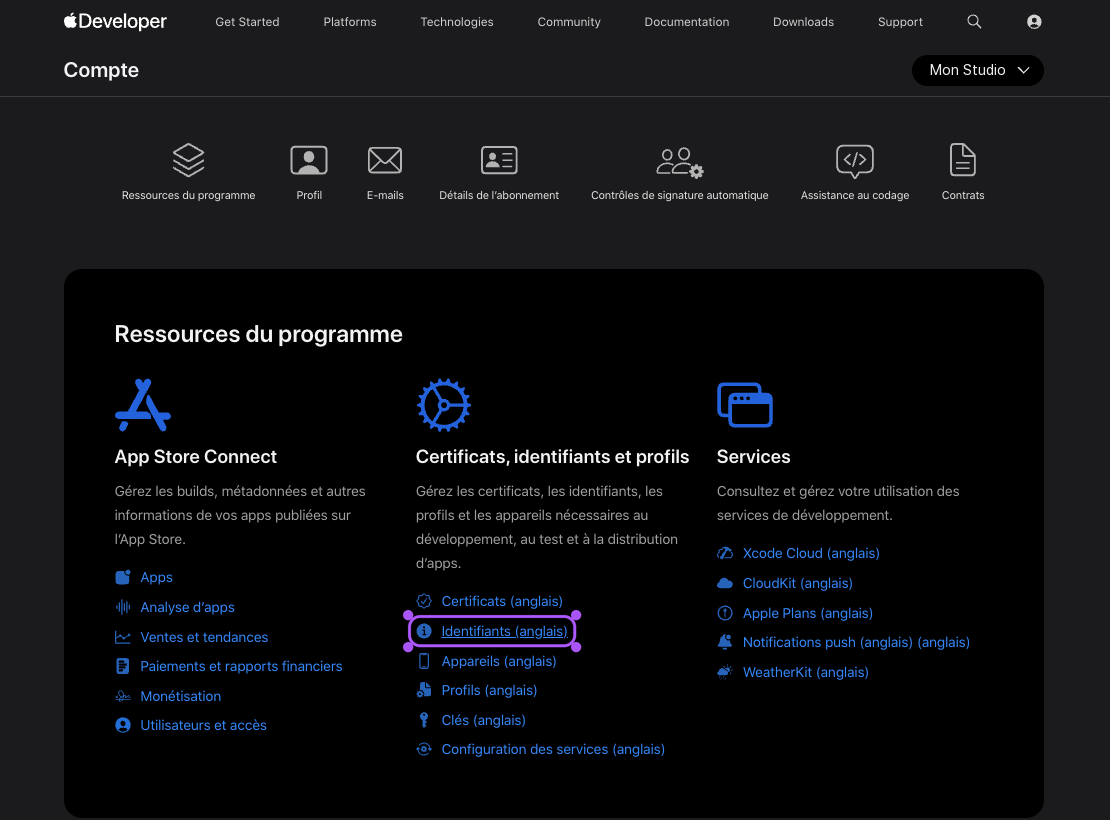Screen dimensions: 1110x820
Task: Click the Ressources du programme heading
Action: [x=258, y=334]
